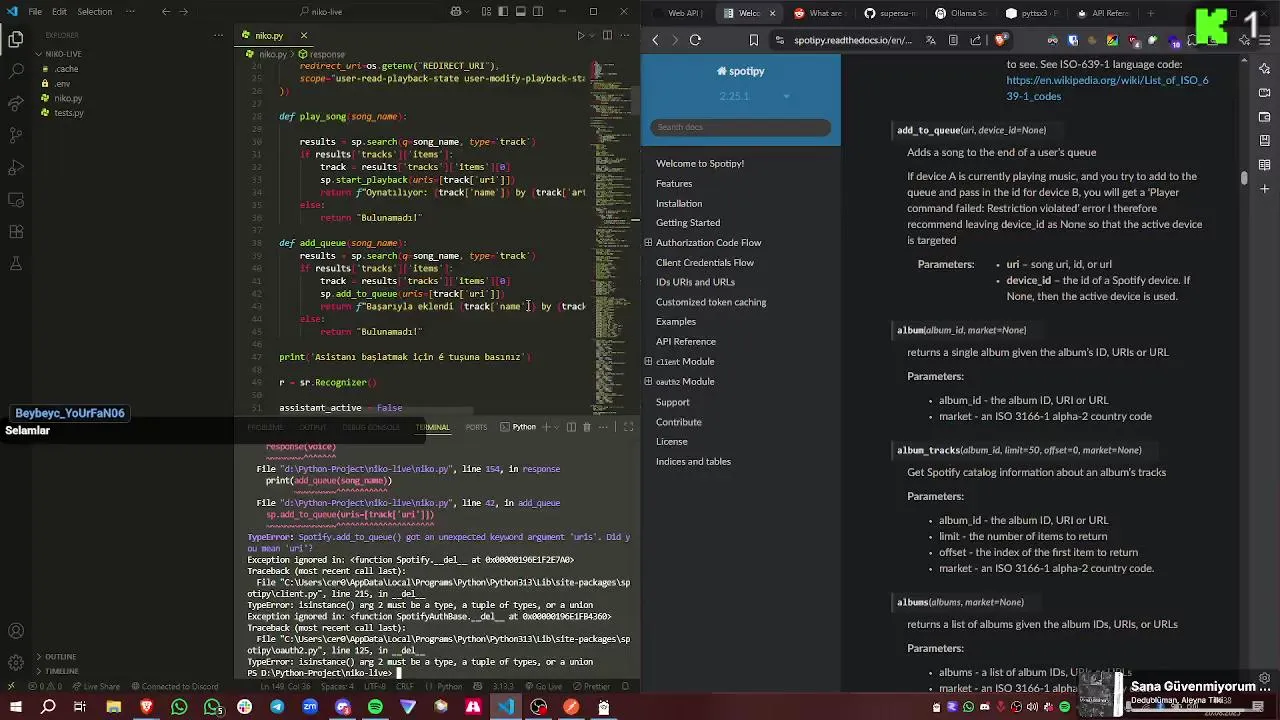The height and width of the screenshot is (720, 1280).
Task: Open the File menu
Action: 35,12
